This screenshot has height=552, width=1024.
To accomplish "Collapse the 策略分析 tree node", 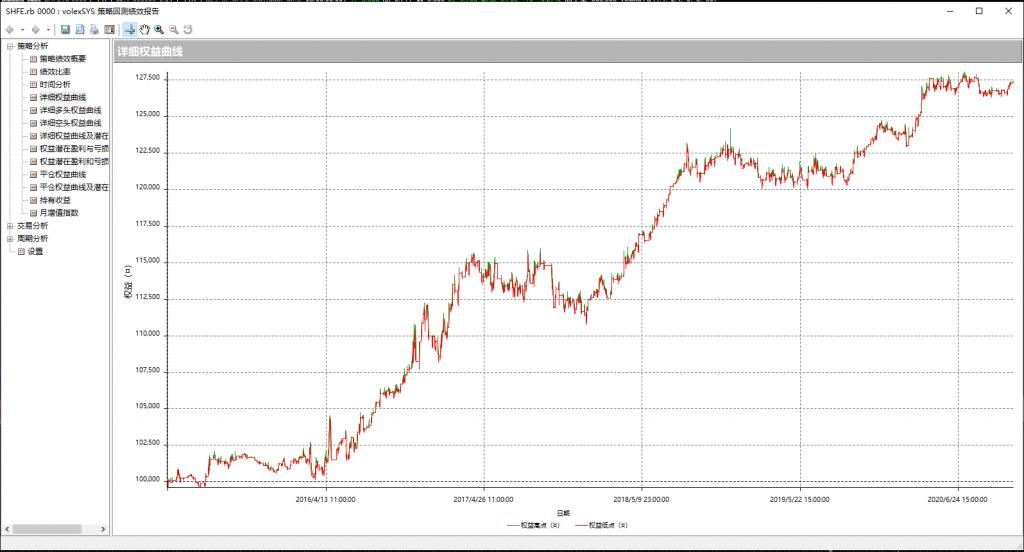I will click(10, 46).
